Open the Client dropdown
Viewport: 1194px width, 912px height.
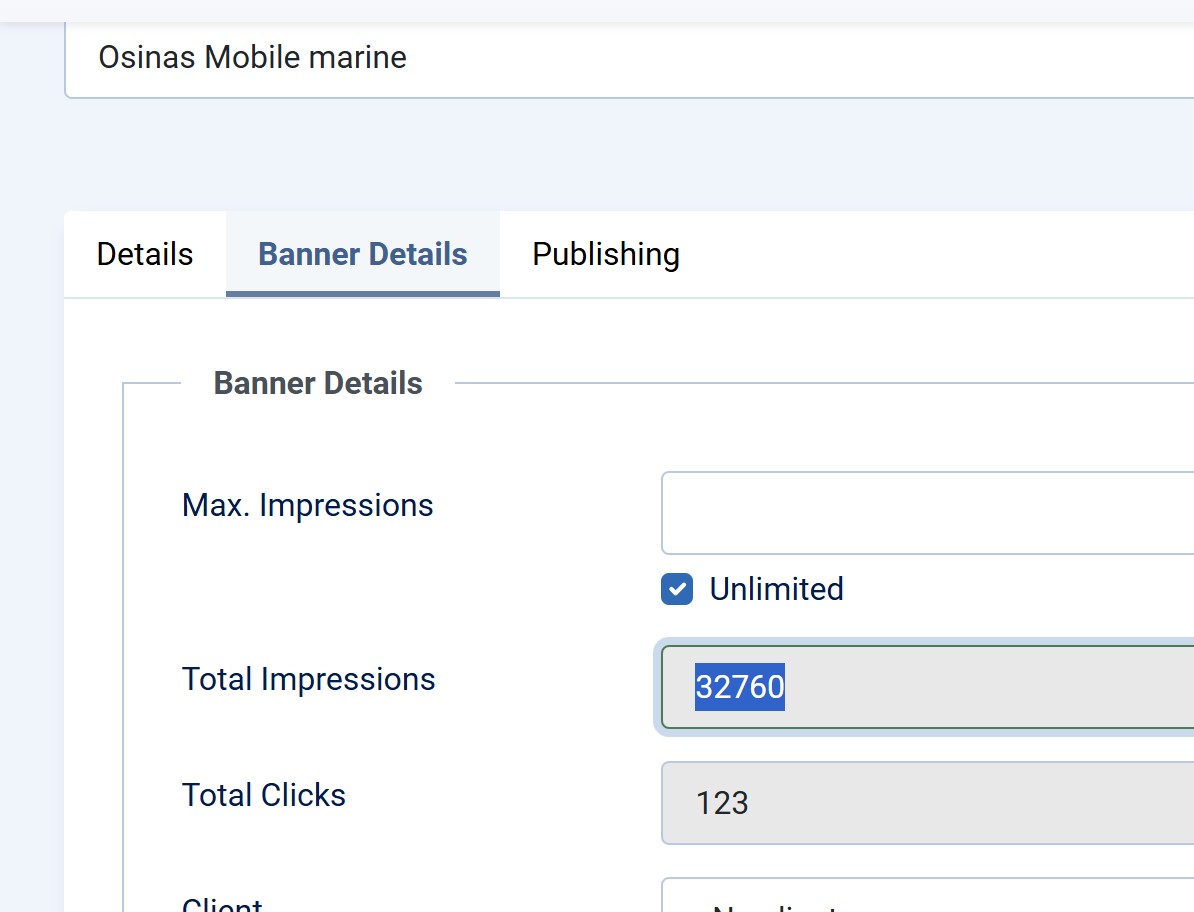[926, 900]
